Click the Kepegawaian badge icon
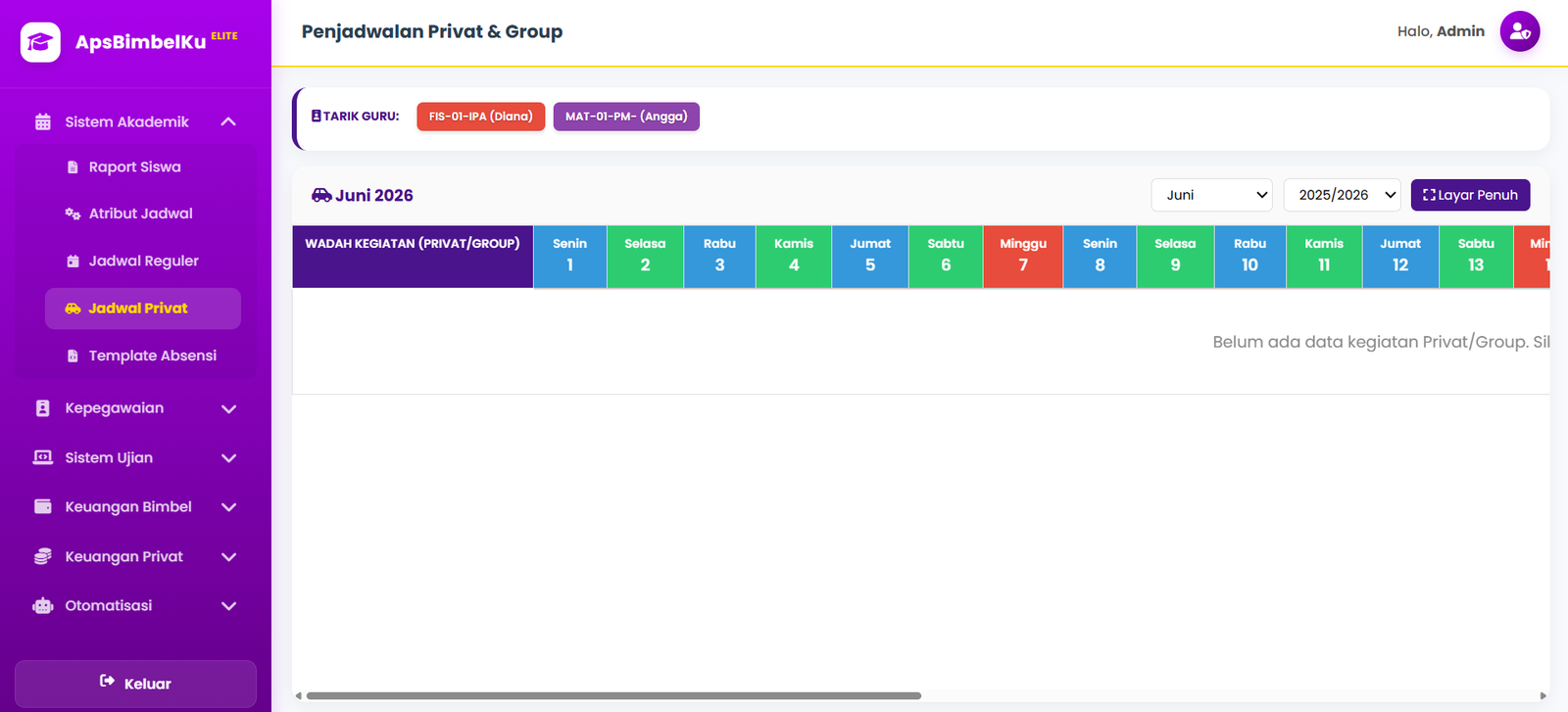This screenshot has height=712, width=1568. pos(43,408)
